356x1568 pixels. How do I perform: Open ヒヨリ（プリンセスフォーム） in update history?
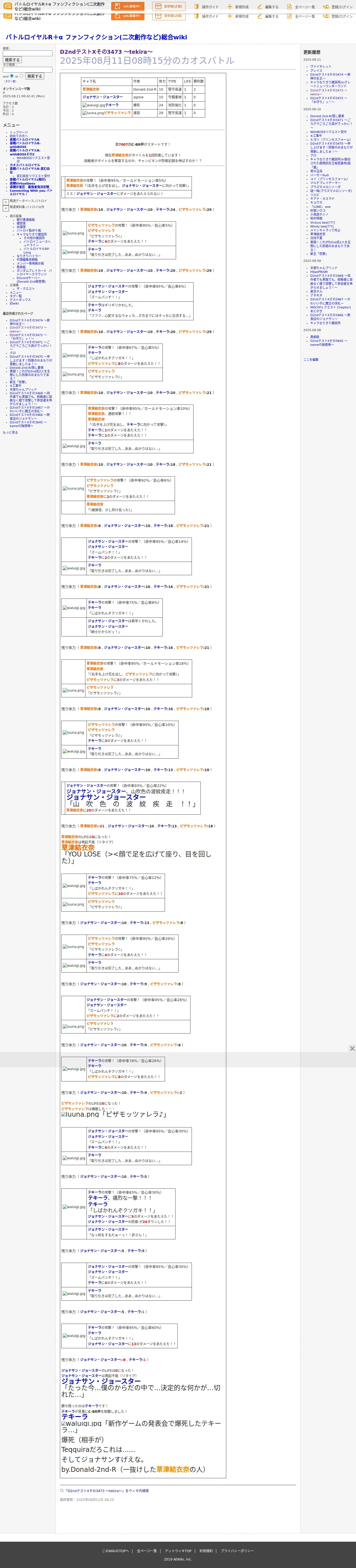(x=330, y=139)
